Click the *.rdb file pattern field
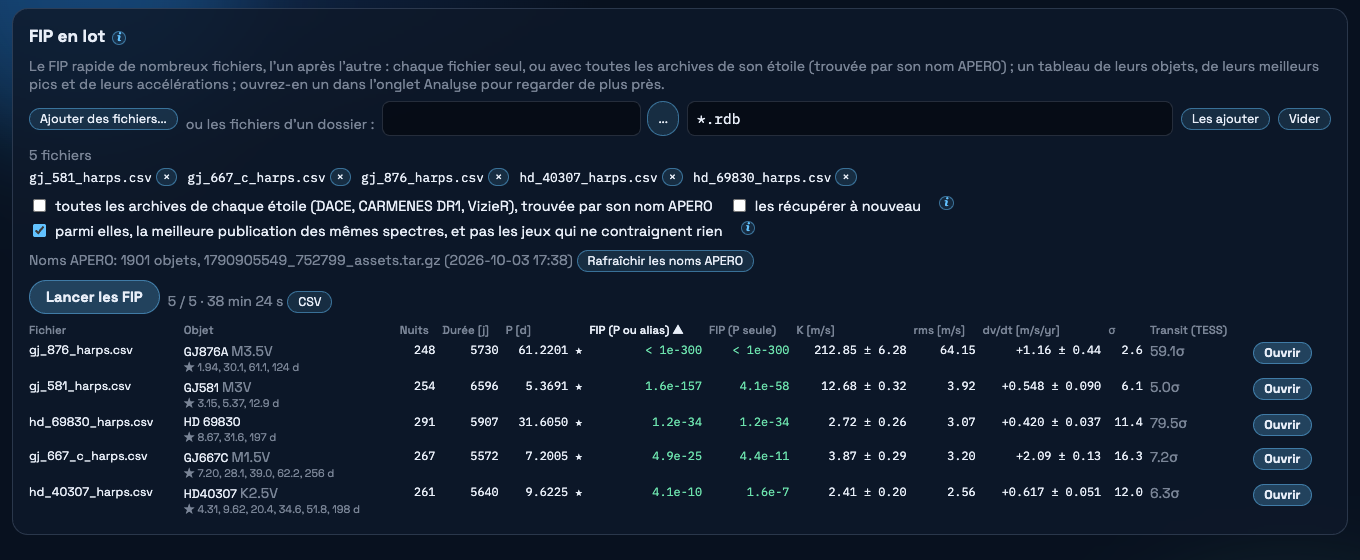 [929, 119]
